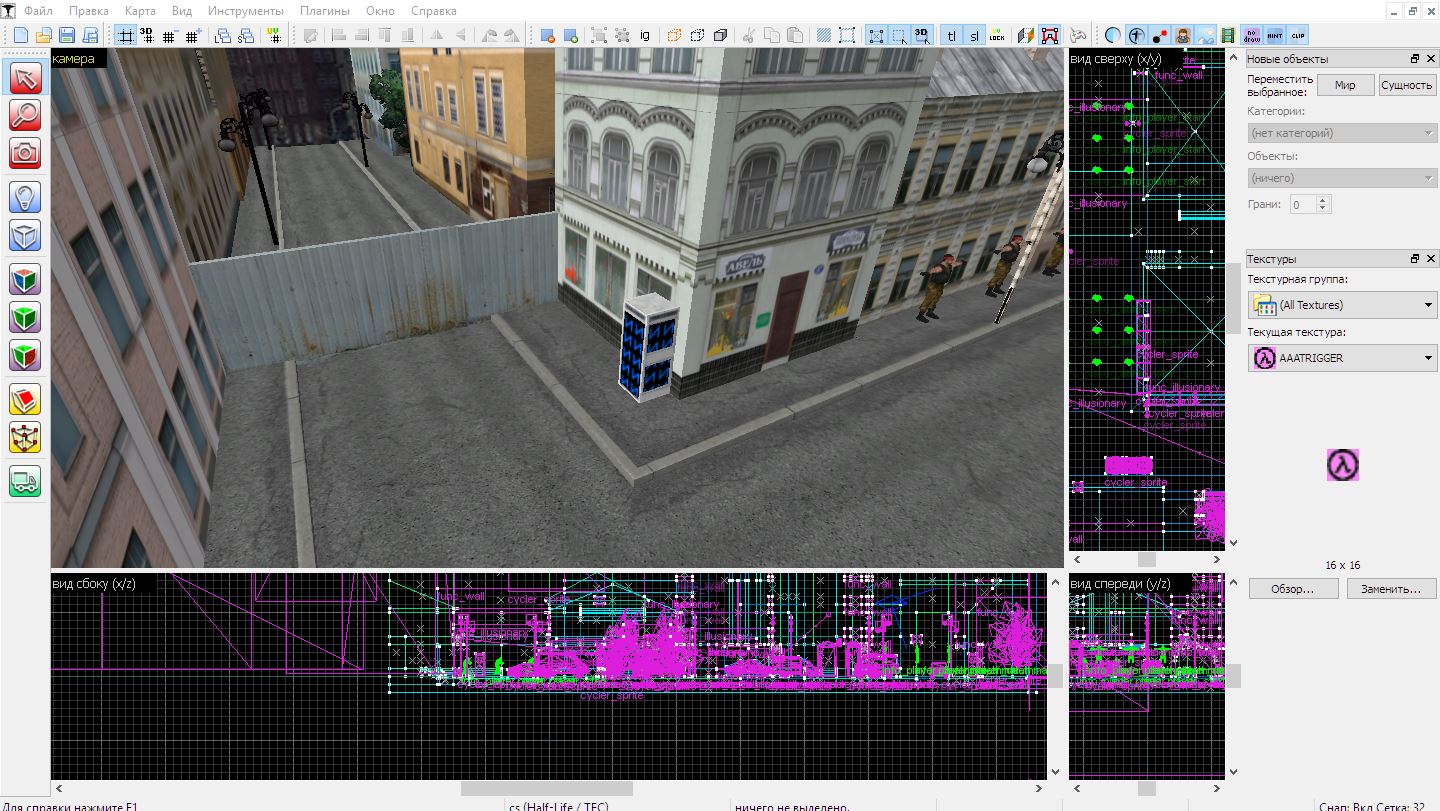The height and width of the screenshot is (811, 1440).
Task: Close the Новые объекты panel
Action: pyautogui.click(x=1430, y=59)
